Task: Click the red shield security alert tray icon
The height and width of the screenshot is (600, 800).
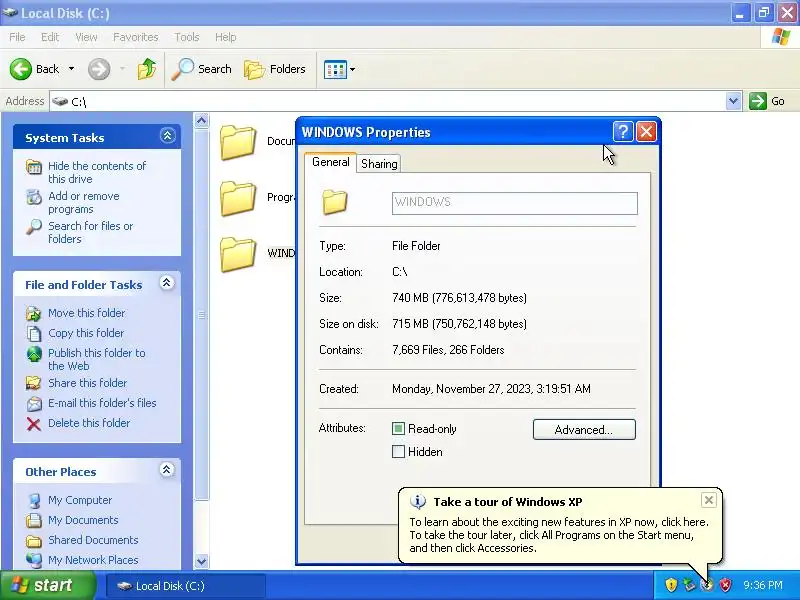Action: click(725, 585)
